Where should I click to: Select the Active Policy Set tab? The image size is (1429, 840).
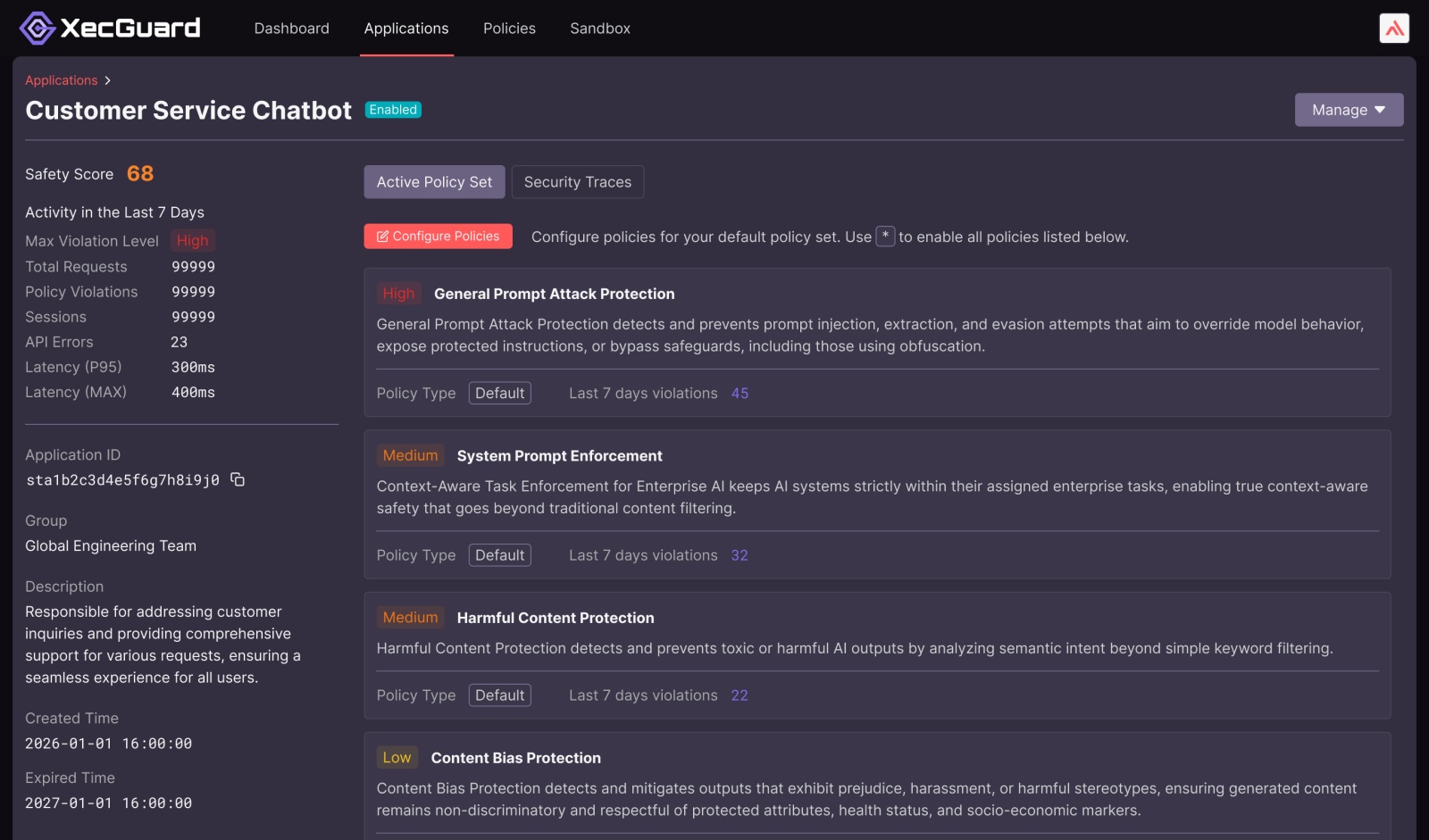coord(434,182)
